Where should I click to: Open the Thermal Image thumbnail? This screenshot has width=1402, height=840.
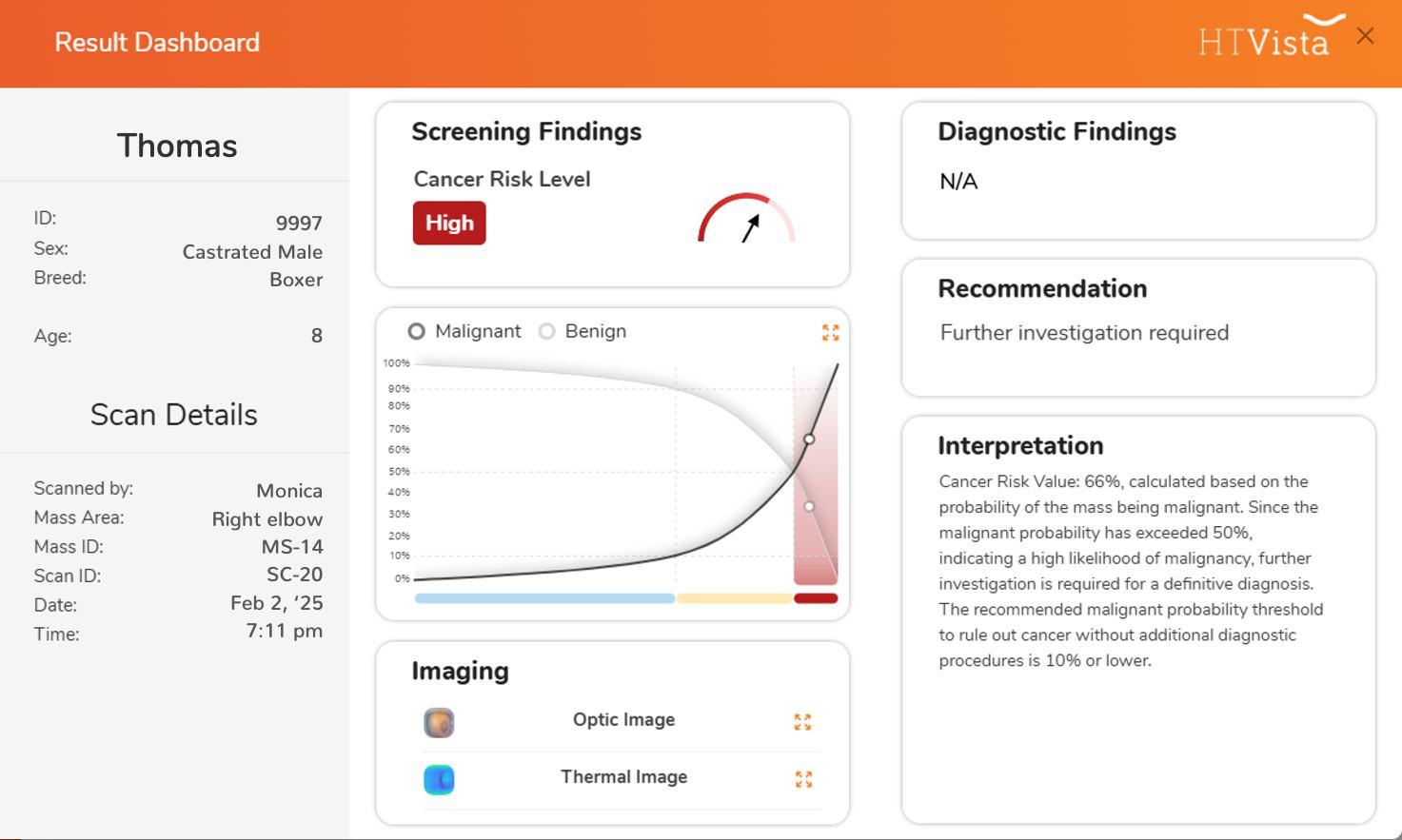point(439,780)
